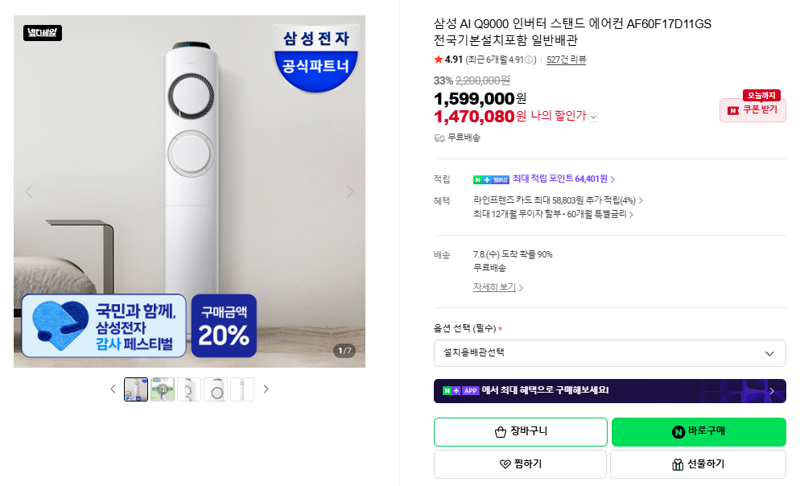The image size is (800, 486).
Task: Click the shopping bag icon on 장바구니
Action: pos(500,432)
